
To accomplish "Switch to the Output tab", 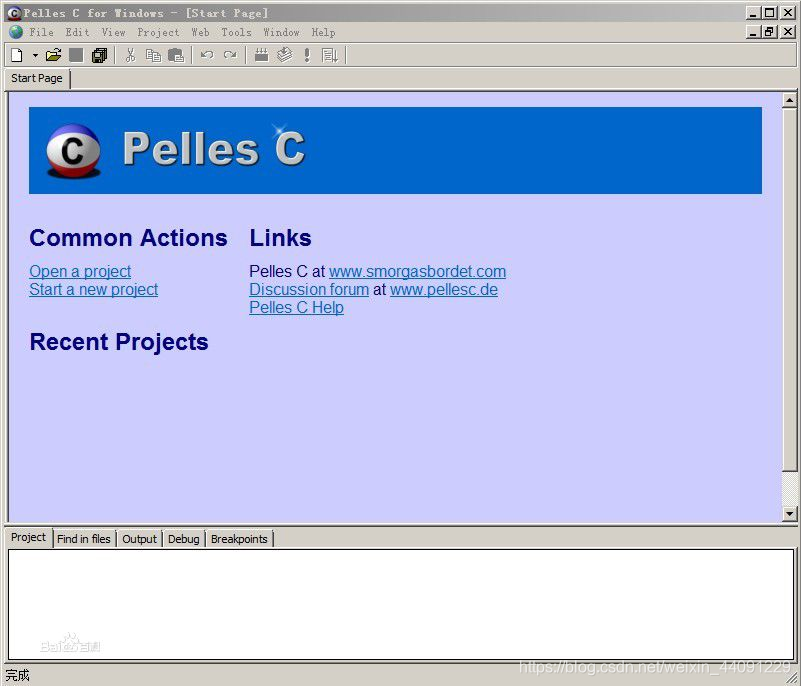I will pyautogui.click(x=139, y=539).
